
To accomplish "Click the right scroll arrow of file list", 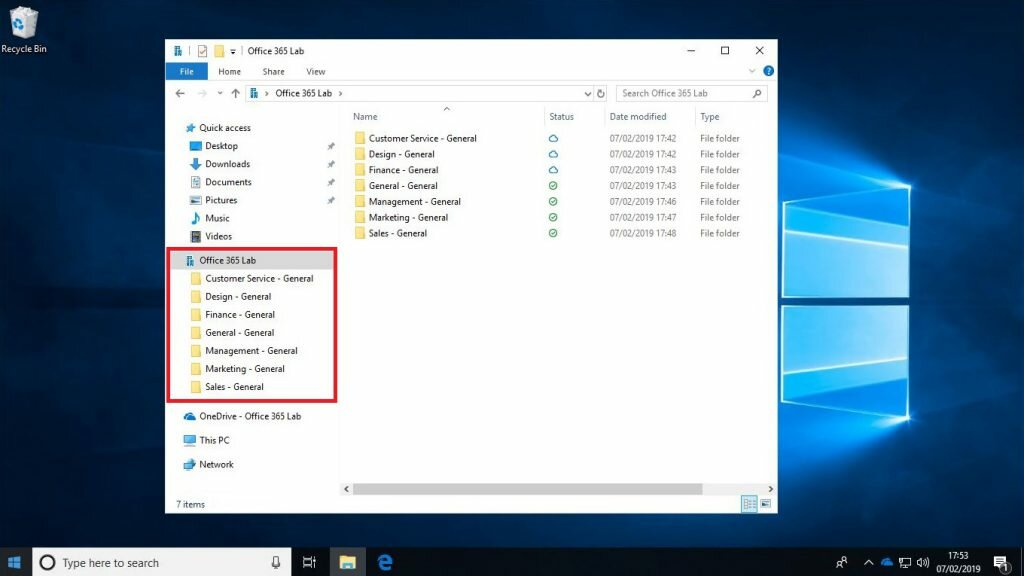I will coord(771,489).
